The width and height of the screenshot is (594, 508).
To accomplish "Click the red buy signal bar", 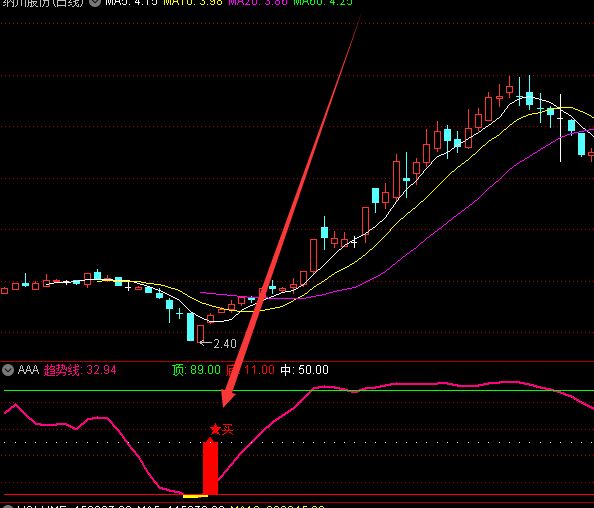I will (x=210, y=467).
